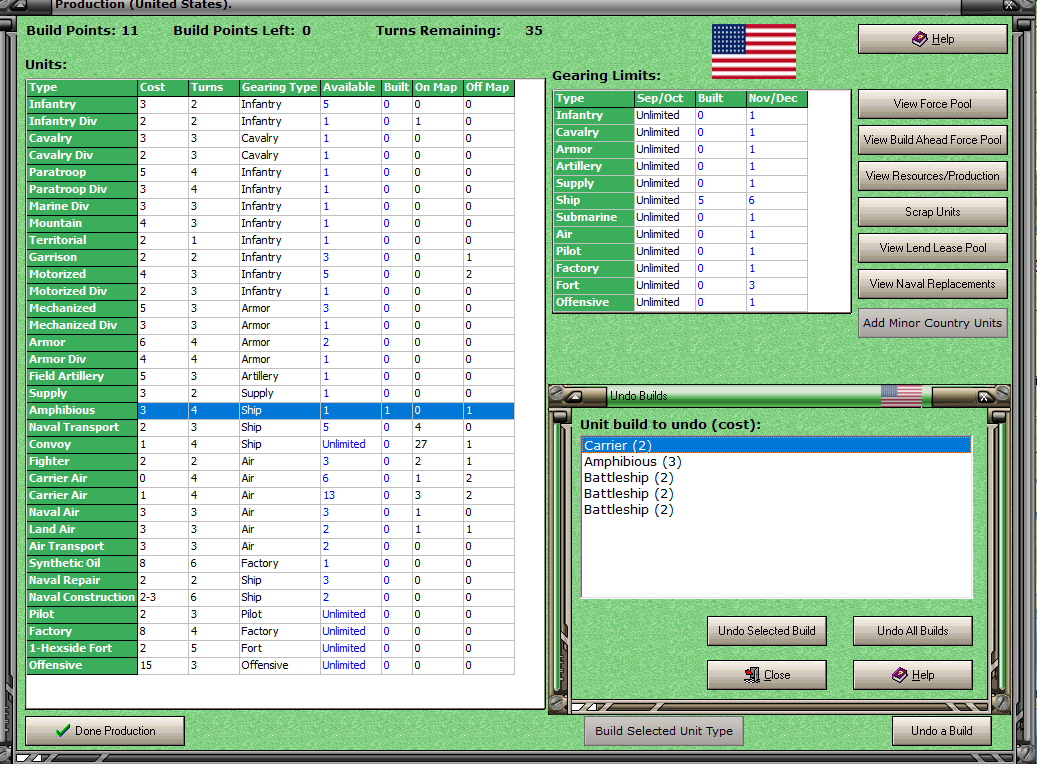This screenshot has height=764, width=1037.
Task: Select the Synthetic Oil unit row
Action: (x=270, y=564)
